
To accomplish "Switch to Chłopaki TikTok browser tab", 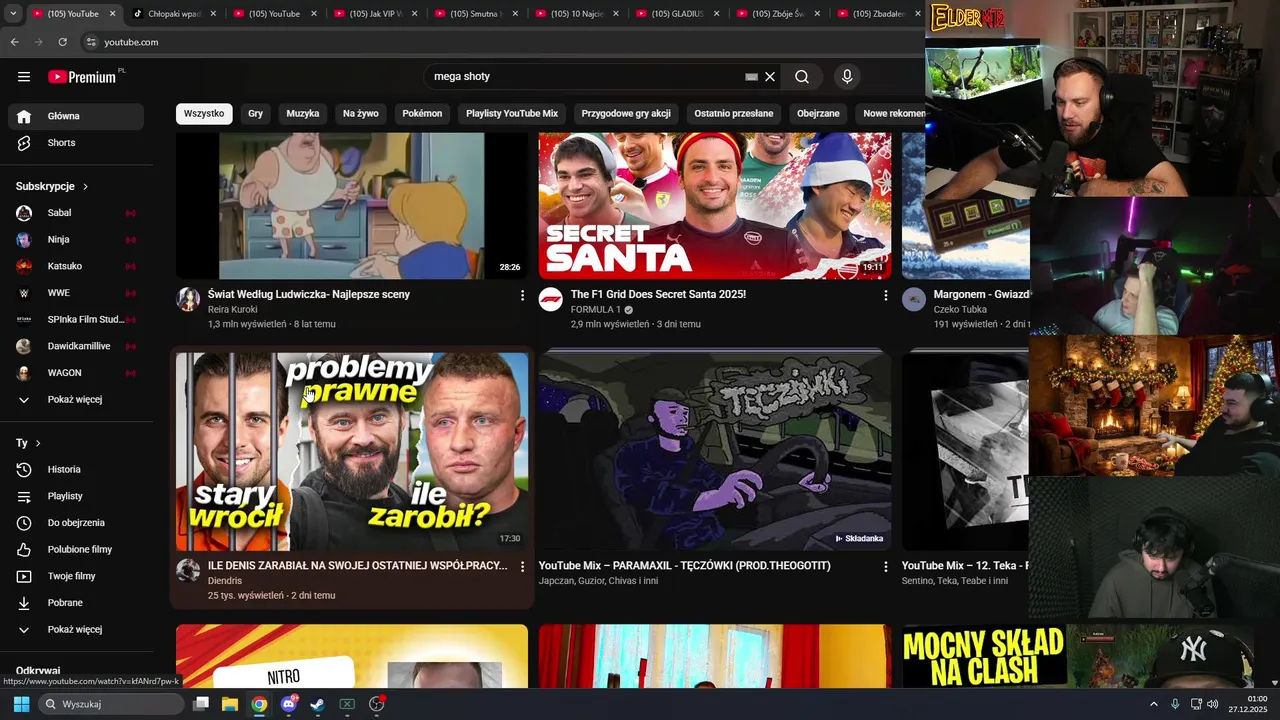I will click(x=172, y=14).
